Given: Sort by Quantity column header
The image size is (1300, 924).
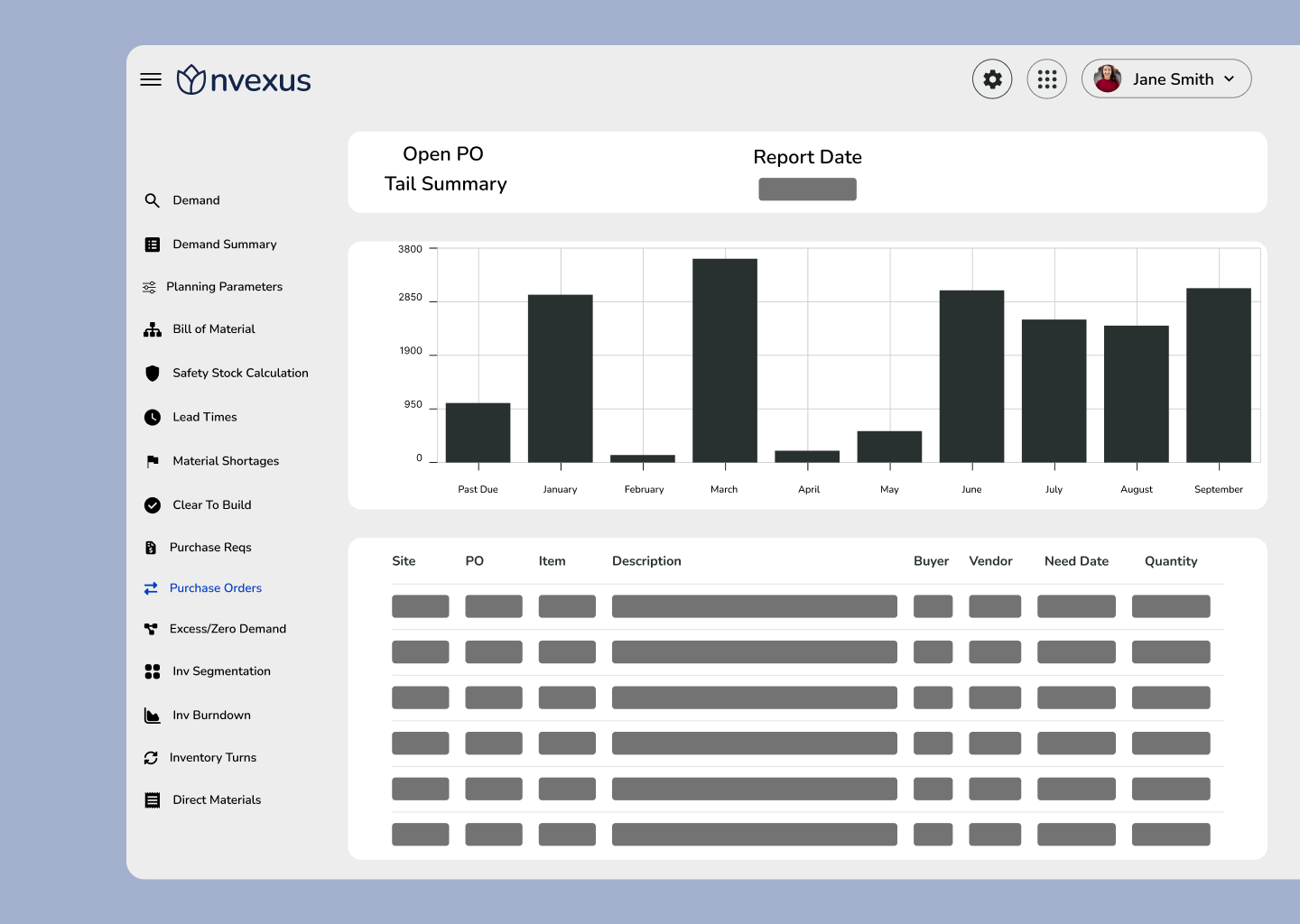Looking at the screenshot, I should point(1171,561).
